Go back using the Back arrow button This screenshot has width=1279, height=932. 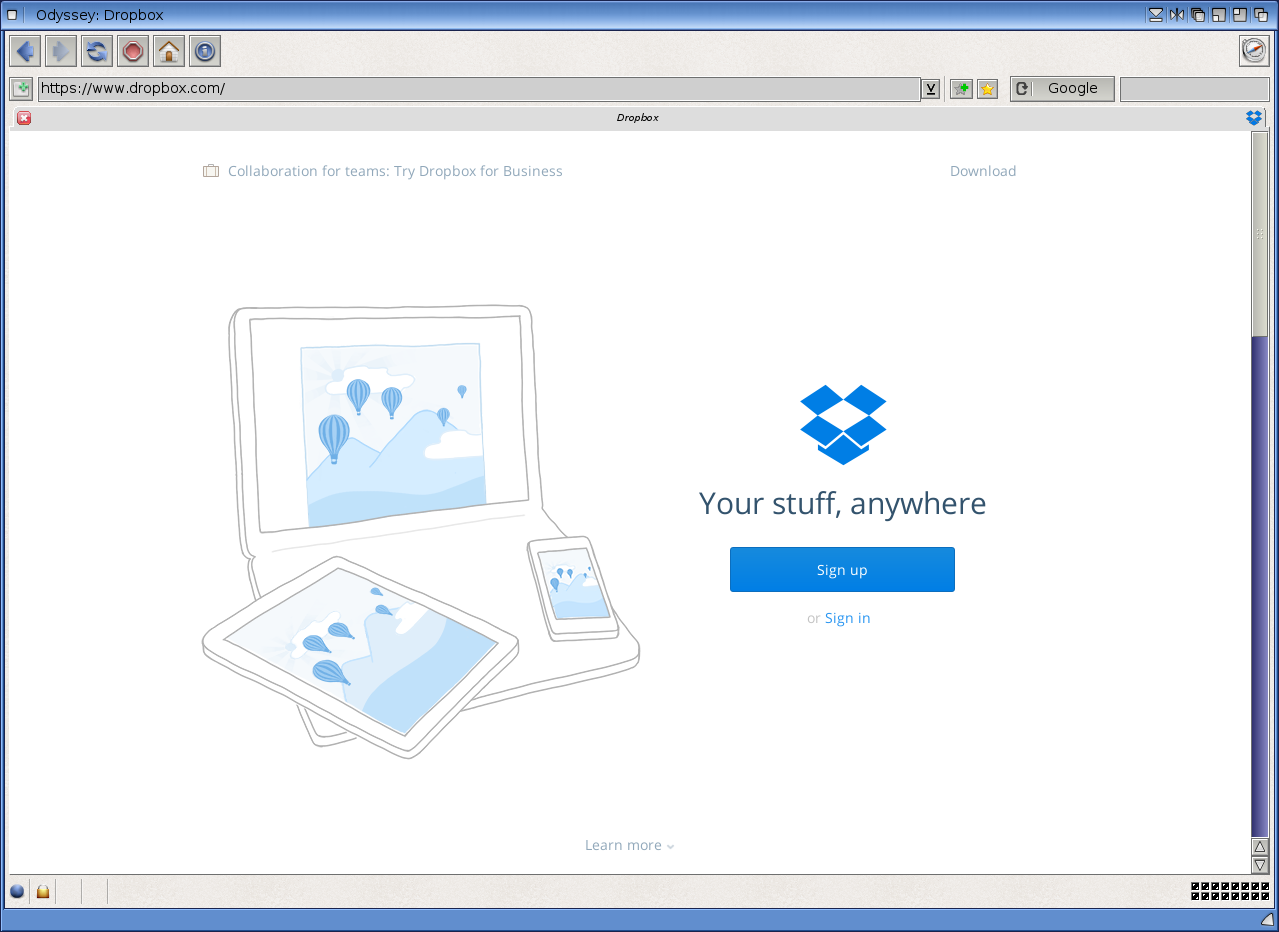pos(25,51)
